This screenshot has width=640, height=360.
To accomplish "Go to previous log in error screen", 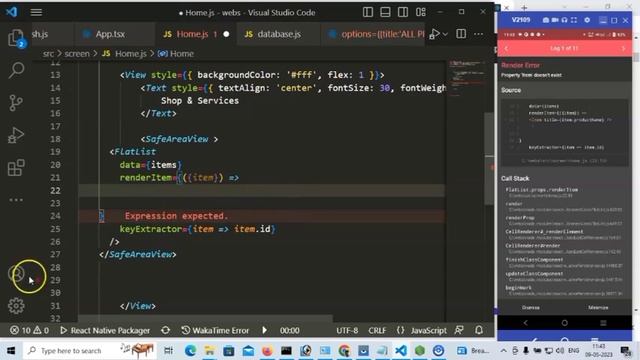I will (x=507, y=48).
